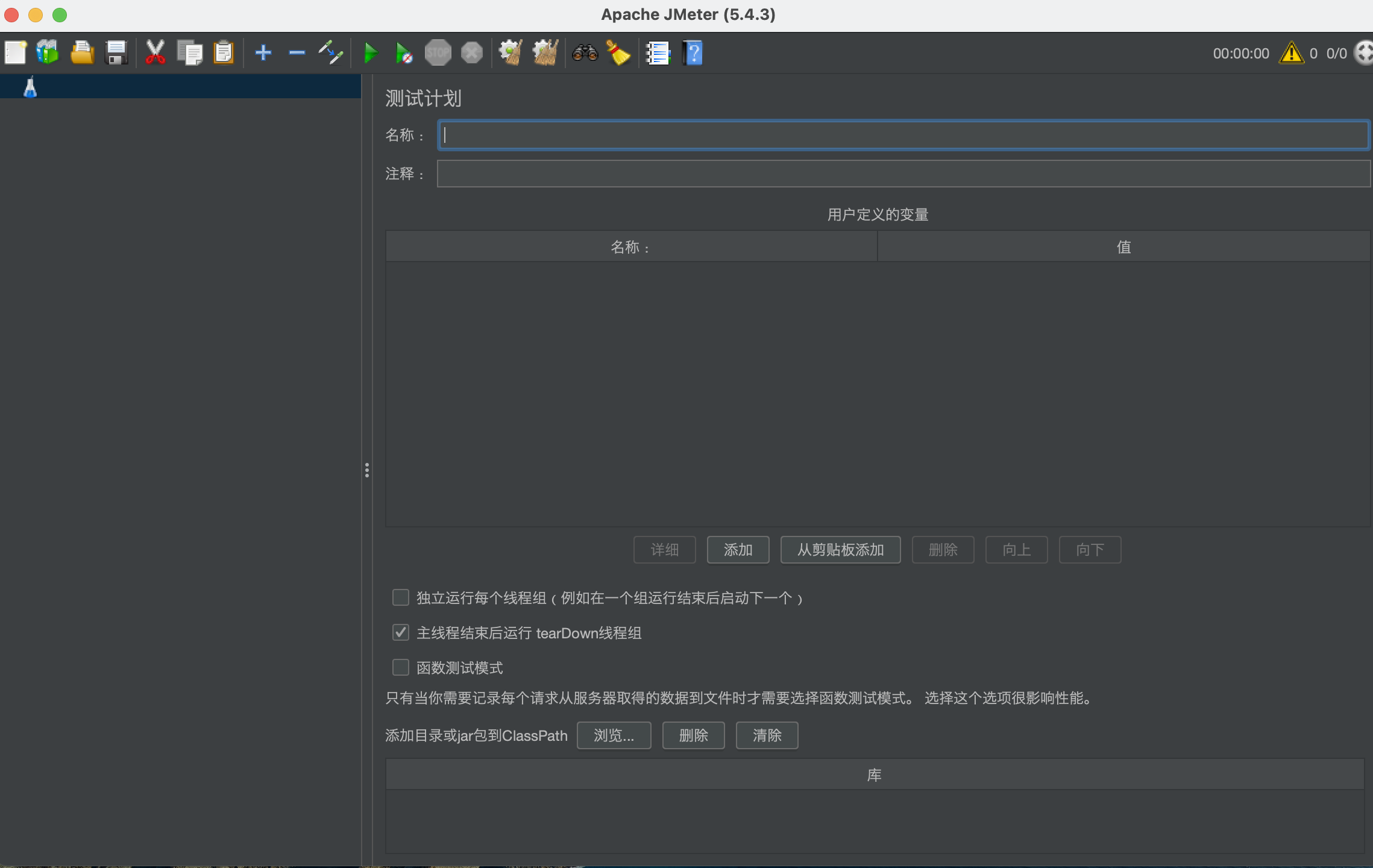1373x868 pixels.
Task: Start the test with green play icon
Action: (371, 53)
